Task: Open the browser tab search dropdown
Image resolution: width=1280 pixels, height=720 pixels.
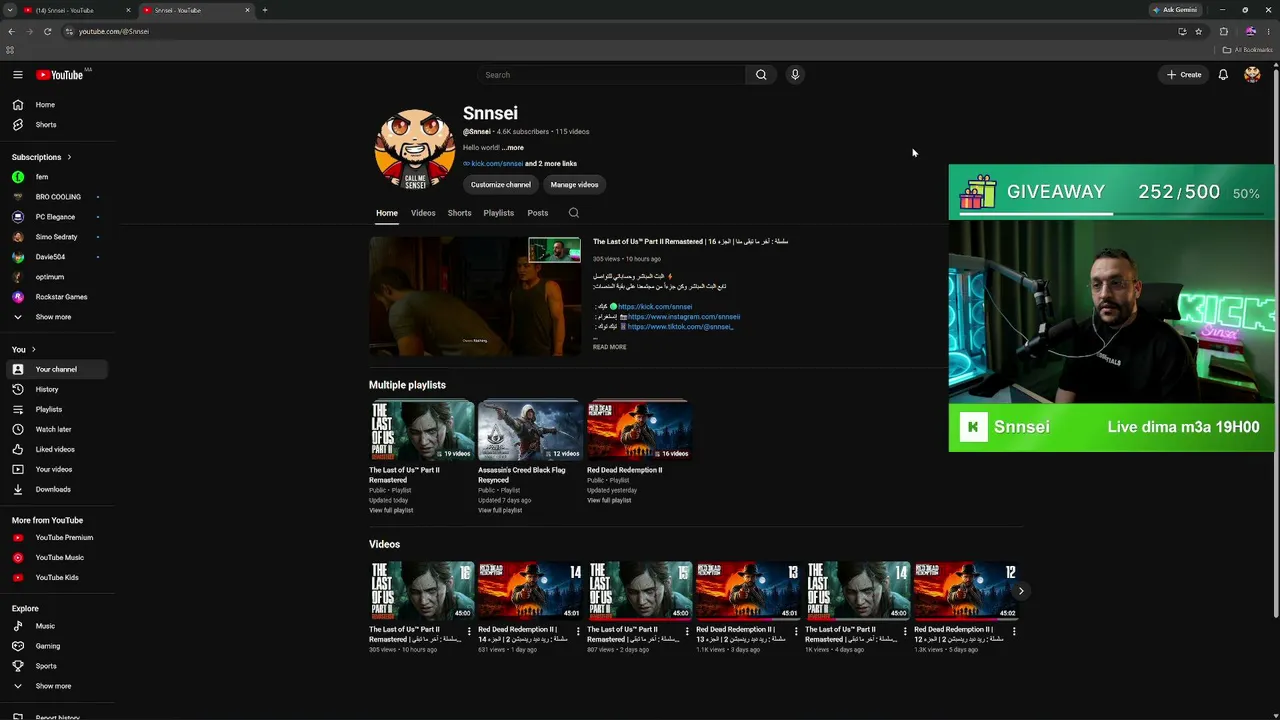Action: (x=9, y=10)
